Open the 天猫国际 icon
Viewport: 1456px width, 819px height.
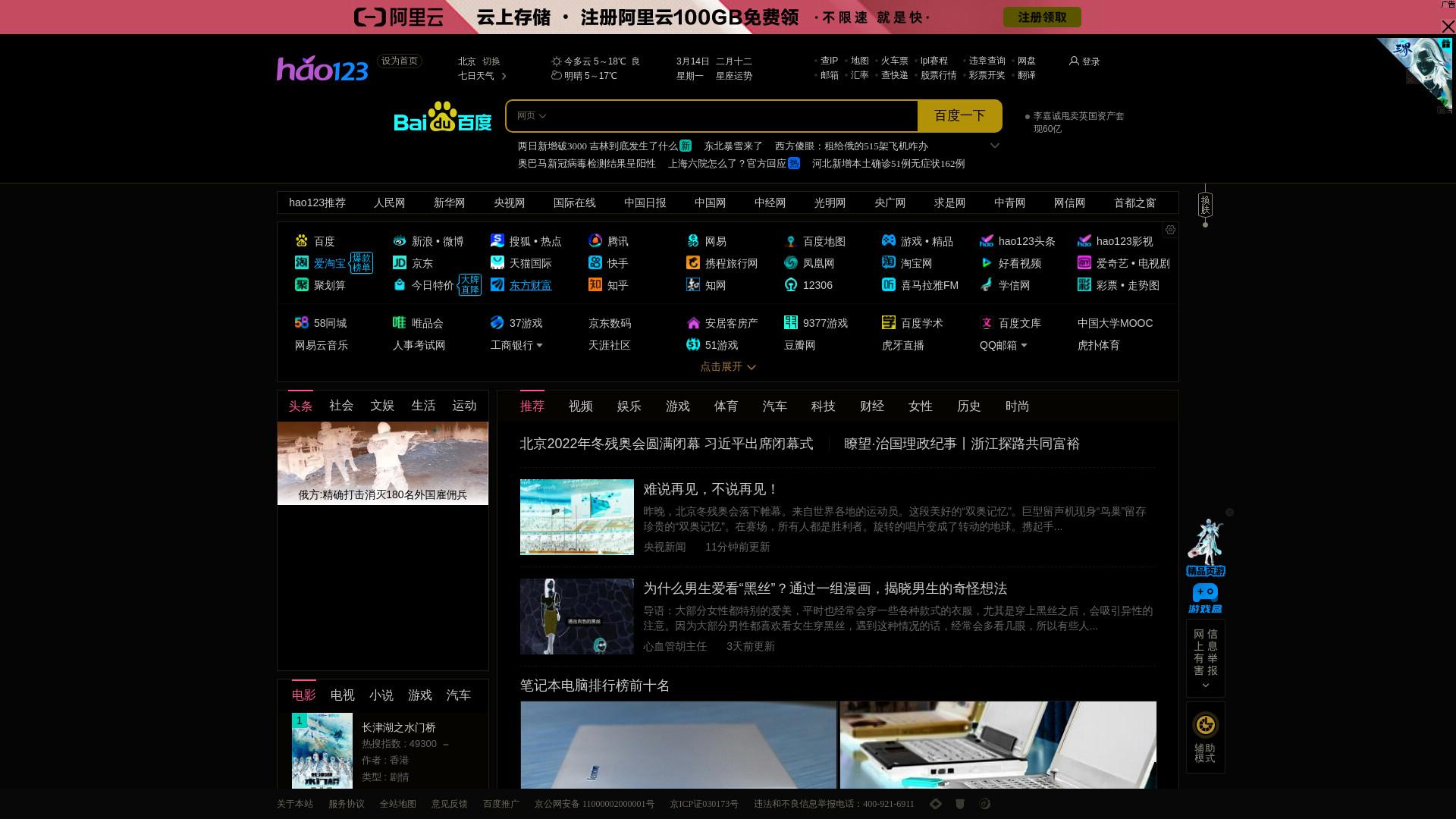click(x=497, y=263)
